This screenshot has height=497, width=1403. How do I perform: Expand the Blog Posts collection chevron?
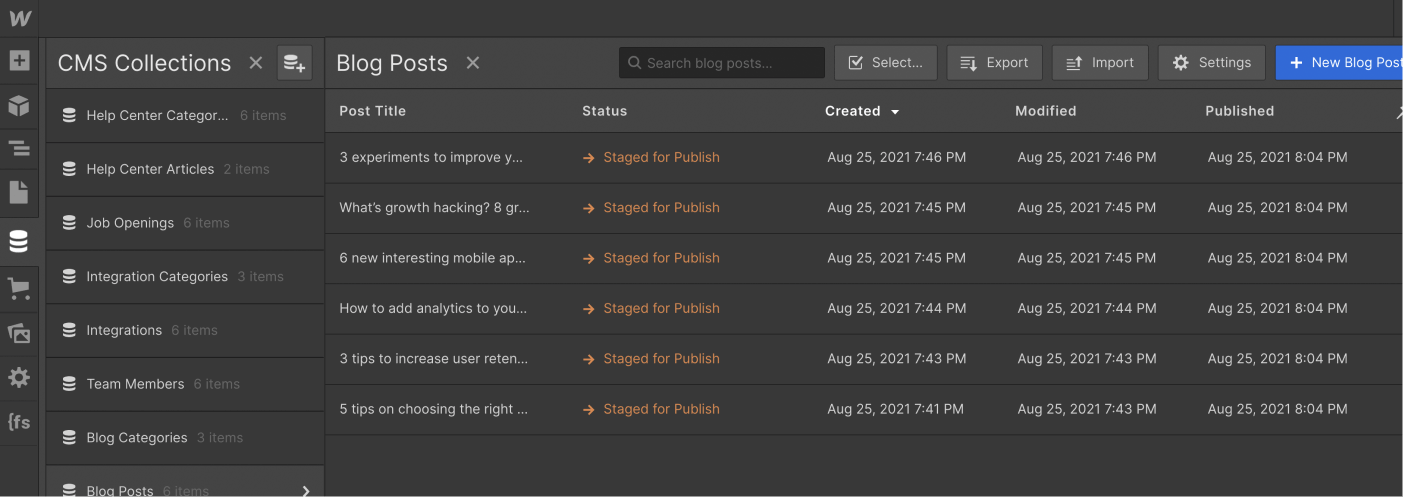(306, 491)
